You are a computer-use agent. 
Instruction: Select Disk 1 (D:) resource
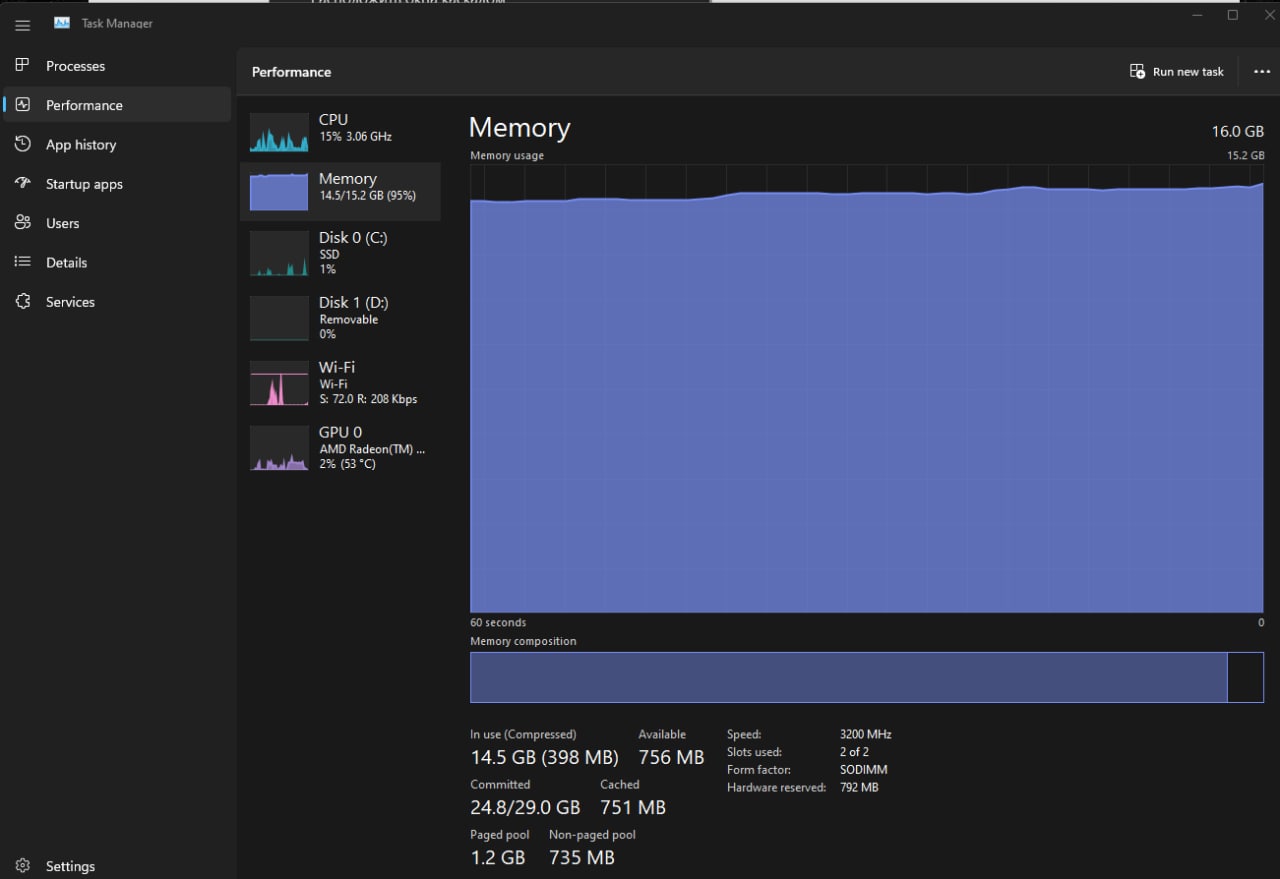pyautogui.click(x=353, y=302)
